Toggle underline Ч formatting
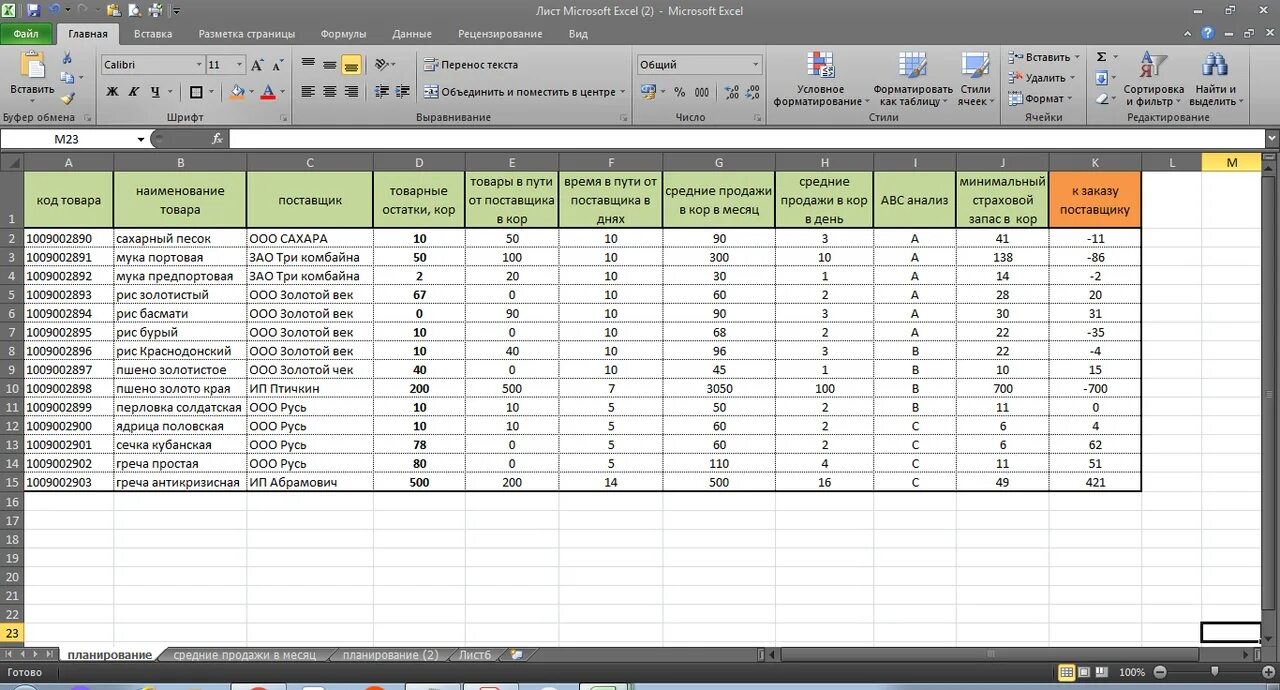Viewport: 1280px width, 690px height. click(x=155, y=92)
